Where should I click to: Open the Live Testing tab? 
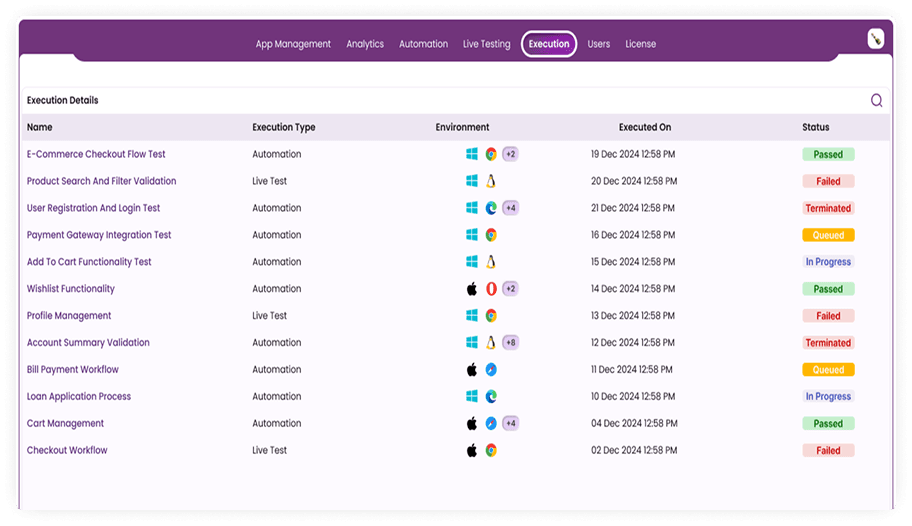(486, 44)
